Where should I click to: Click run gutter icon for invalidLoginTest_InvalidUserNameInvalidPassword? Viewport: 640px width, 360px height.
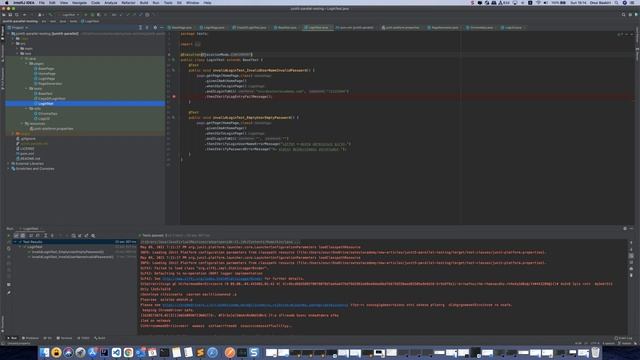173,70
